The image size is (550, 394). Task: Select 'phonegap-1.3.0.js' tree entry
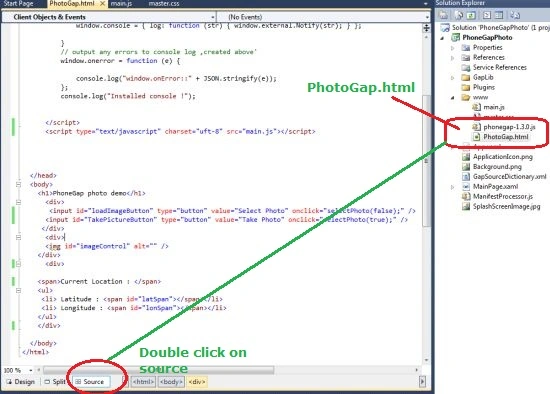pyautogui.click(x=509, y=127)
